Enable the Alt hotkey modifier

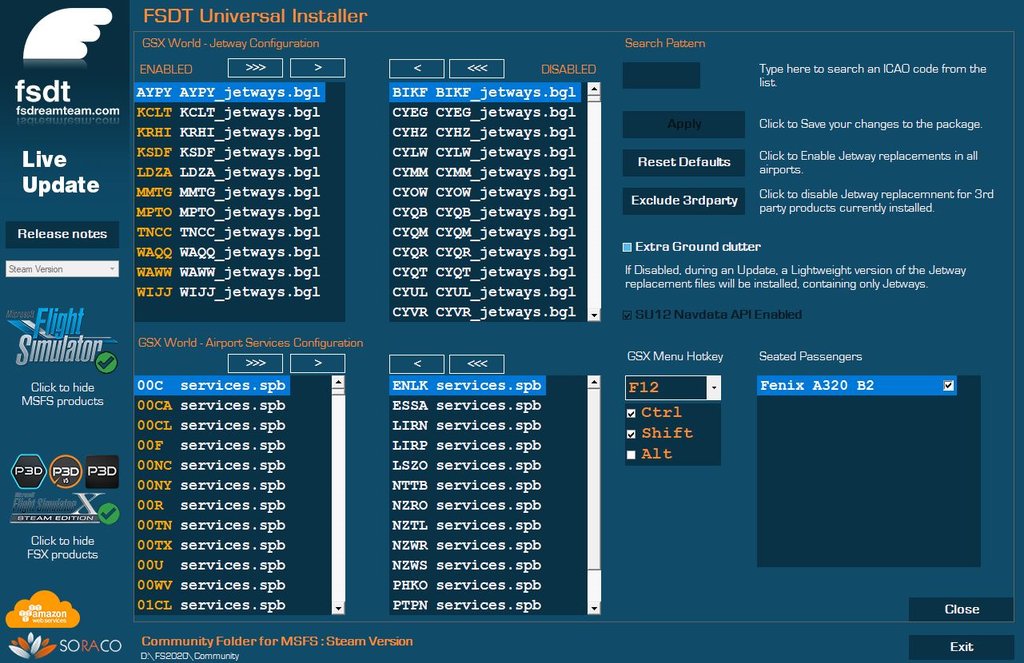(x=631, y=455)
